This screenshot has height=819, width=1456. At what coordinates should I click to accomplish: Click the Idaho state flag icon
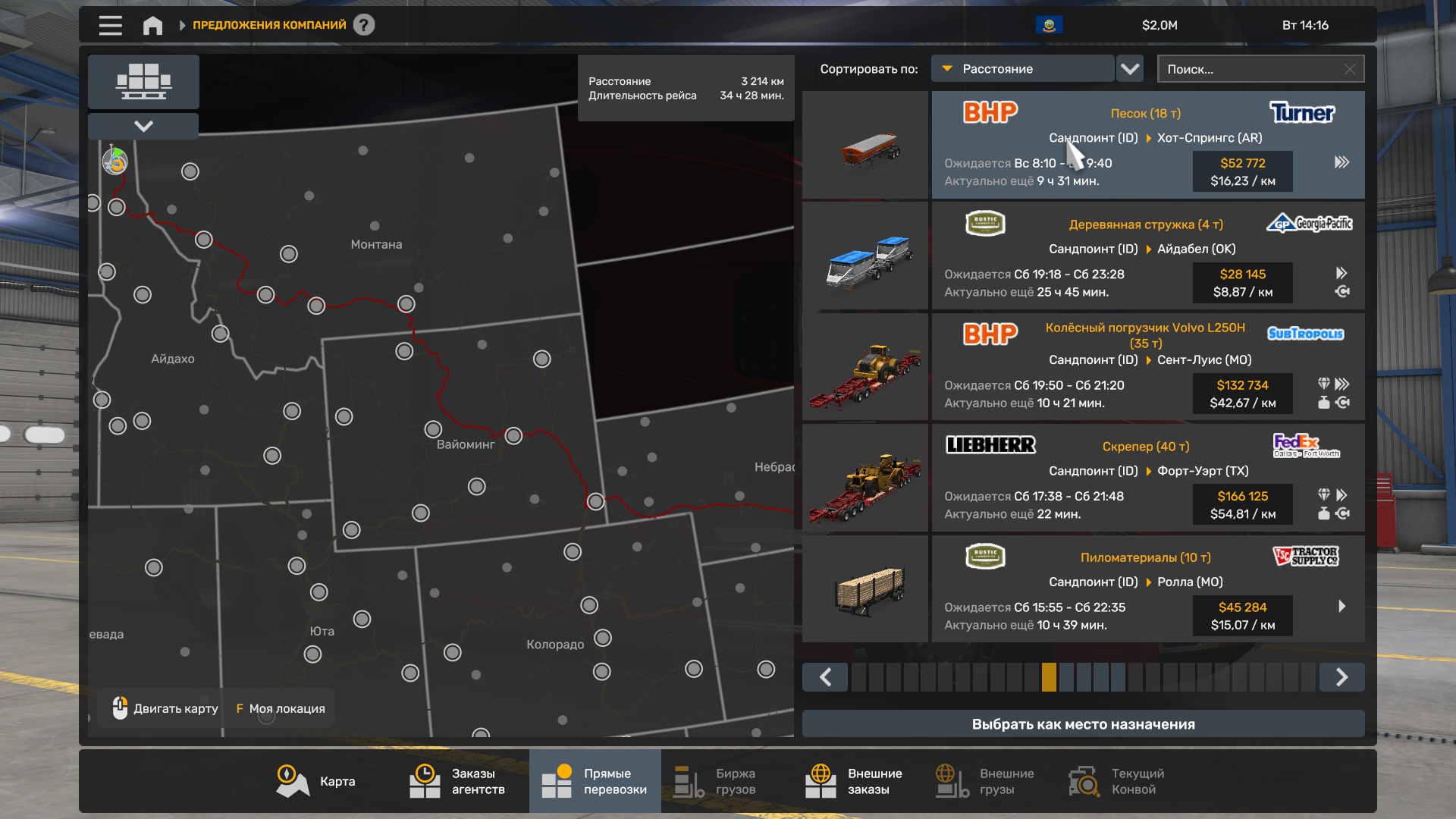[x=1049, y=25]
